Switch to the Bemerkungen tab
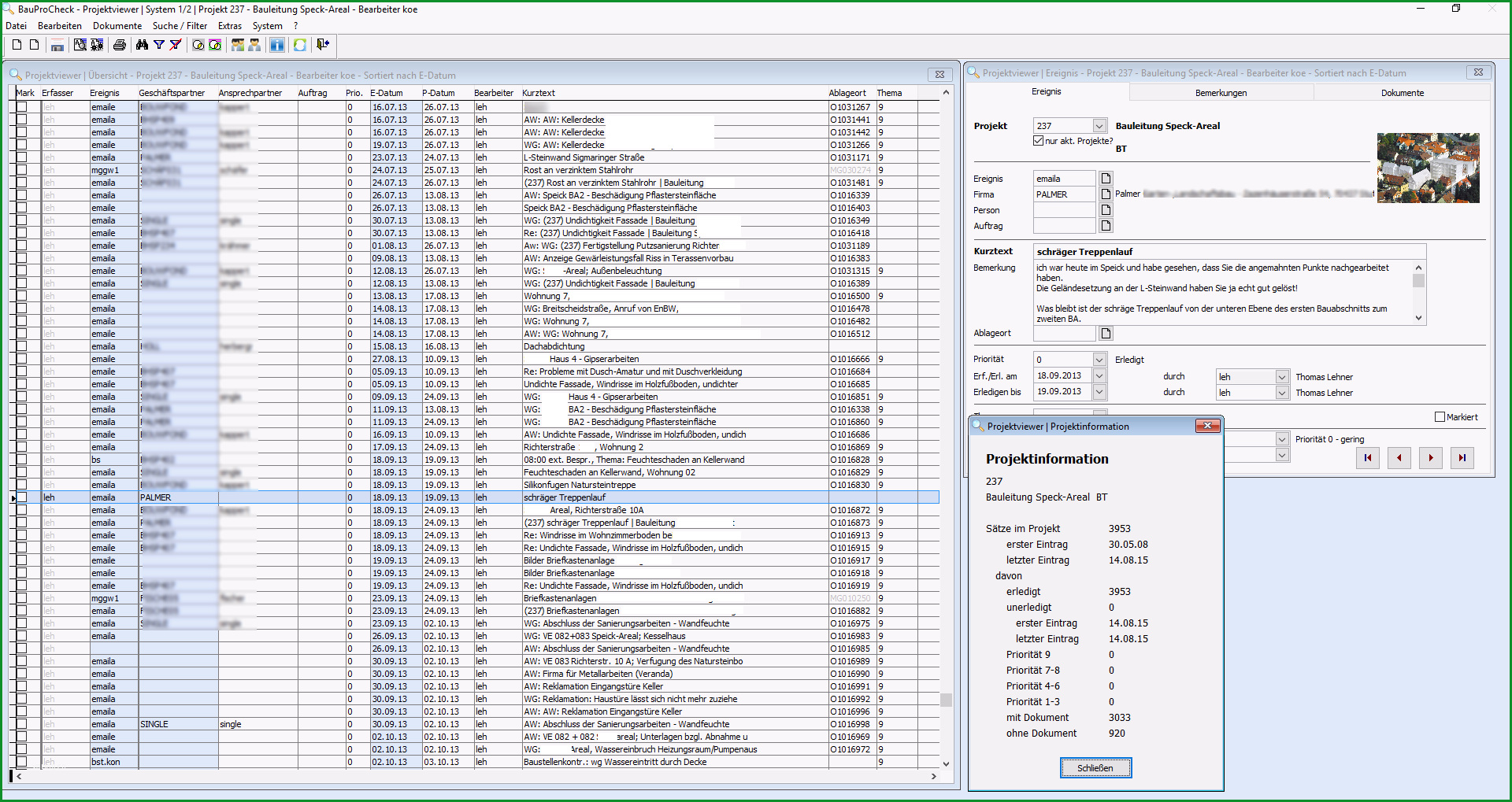The image size is (1512, 802). (x=1221, y=93)
